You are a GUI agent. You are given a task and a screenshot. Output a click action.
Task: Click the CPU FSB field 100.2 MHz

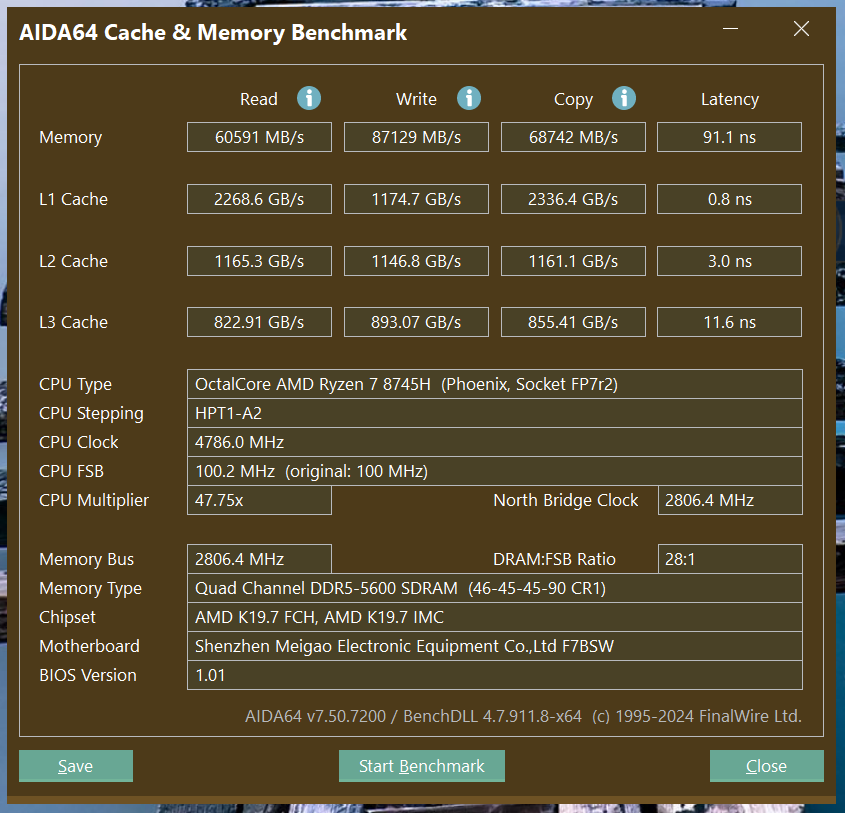pyautogui.click(x=495, y=471)
